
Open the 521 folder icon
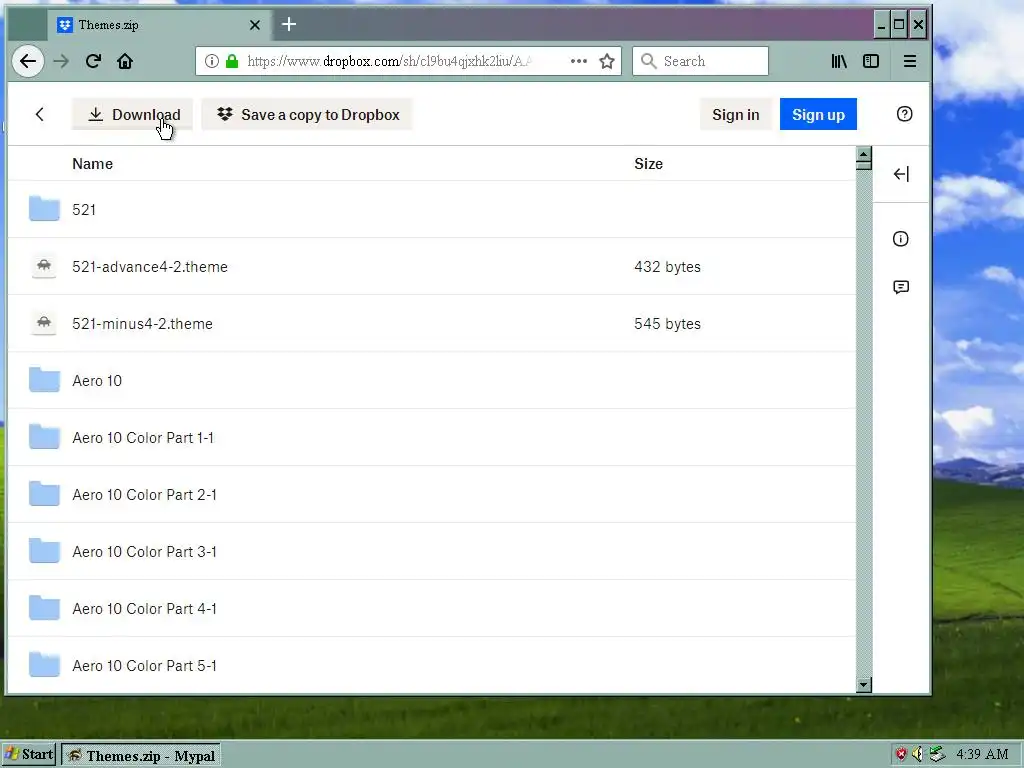click(x=44, y=209)
